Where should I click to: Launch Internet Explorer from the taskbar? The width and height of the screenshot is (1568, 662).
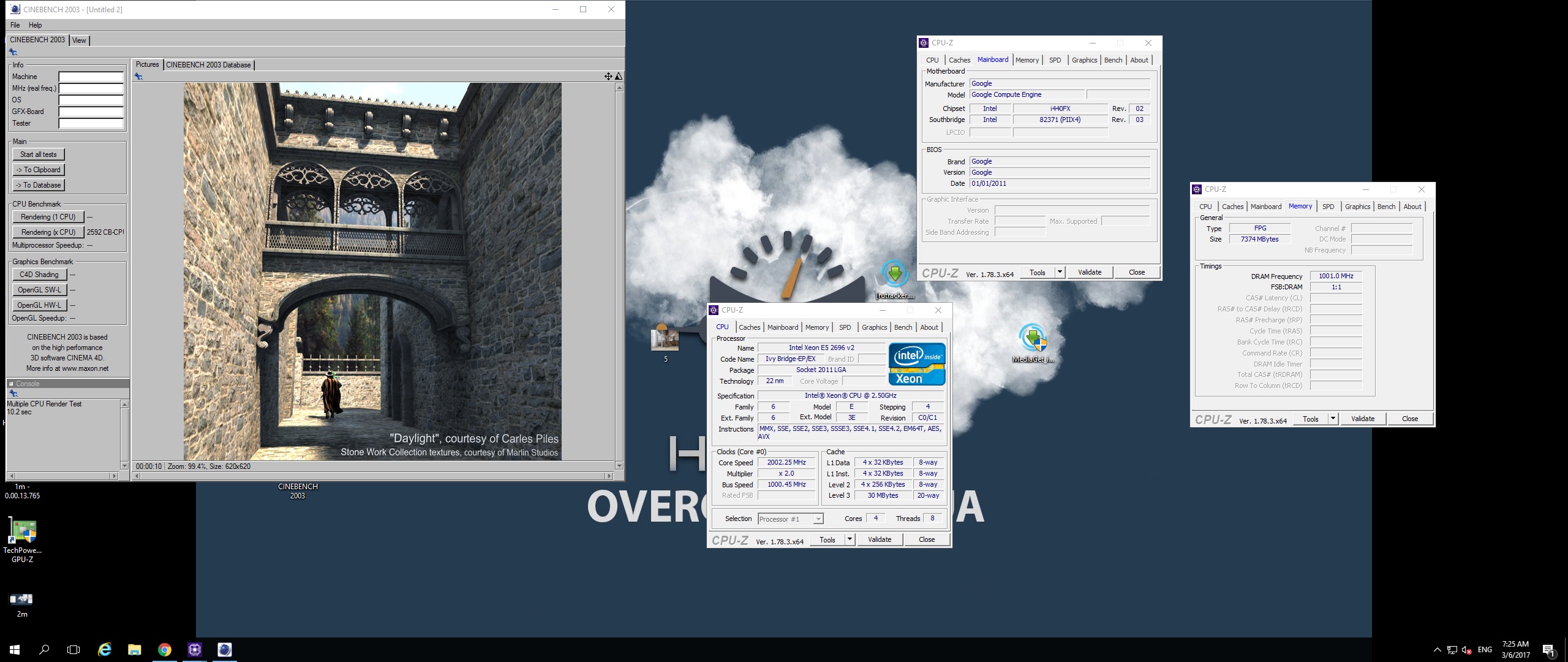coord(105,650)
